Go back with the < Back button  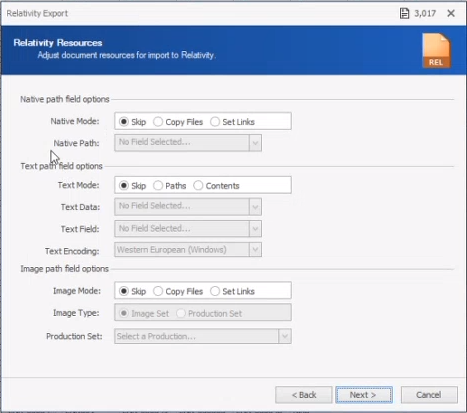click(x=304, y=395)
